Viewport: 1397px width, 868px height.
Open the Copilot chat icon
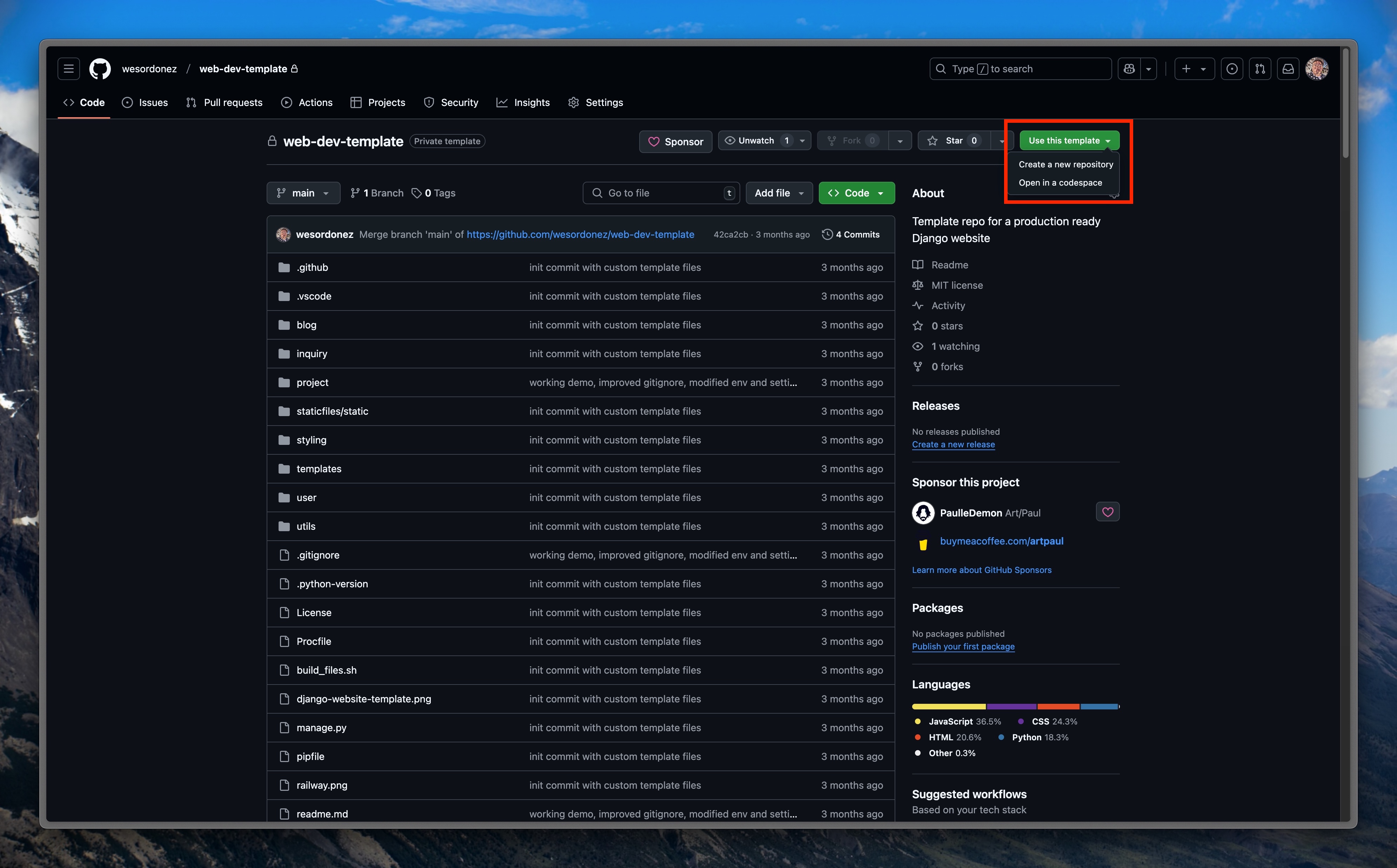click(1129, 69)
